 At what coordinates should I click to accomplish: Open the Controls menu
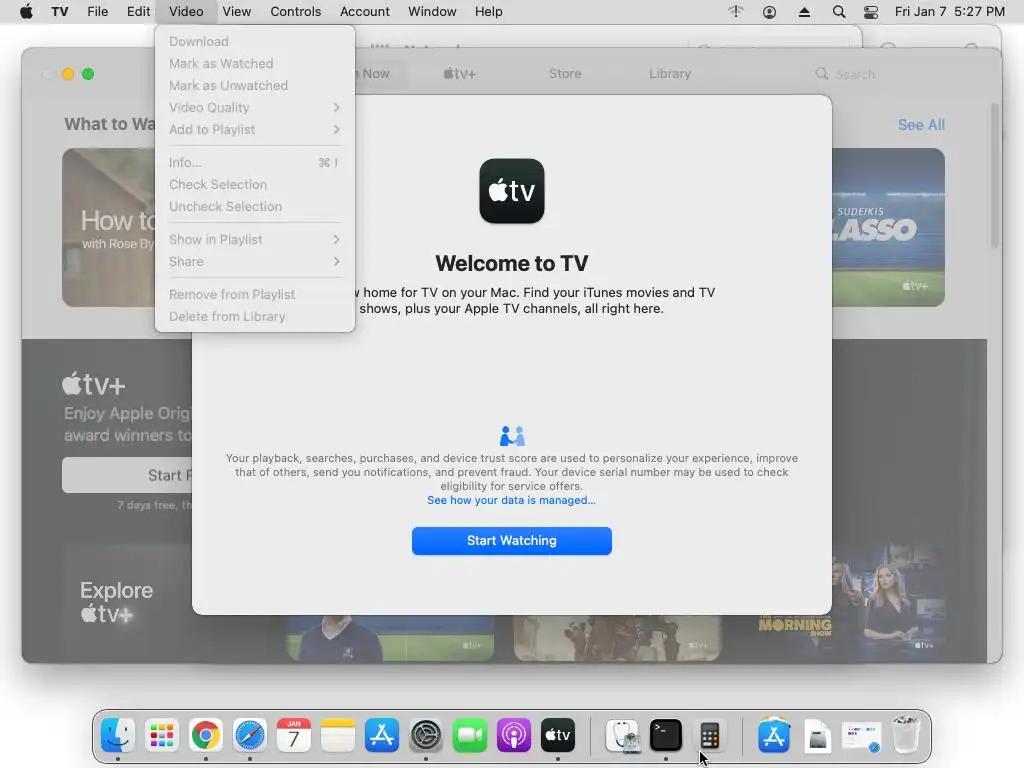296,12
